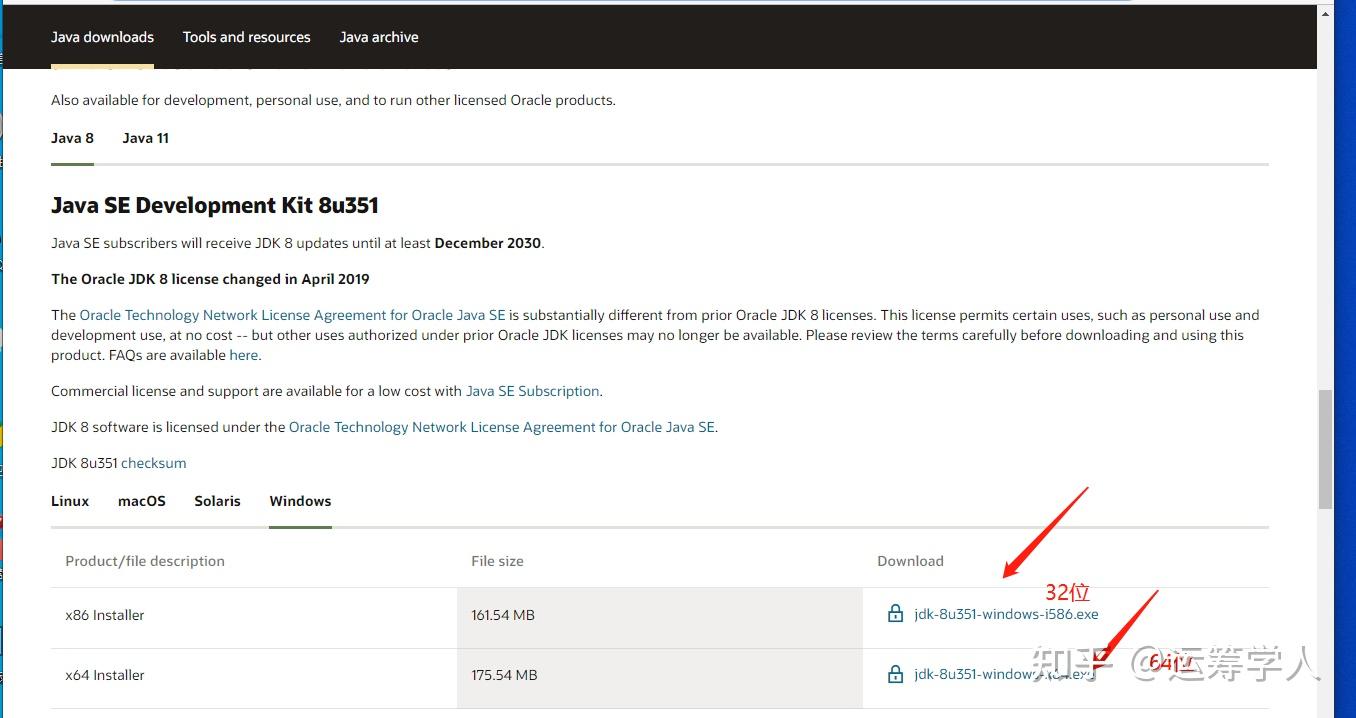
Task: Select the macOS downloads tab
Action: [x=142, y=501]
